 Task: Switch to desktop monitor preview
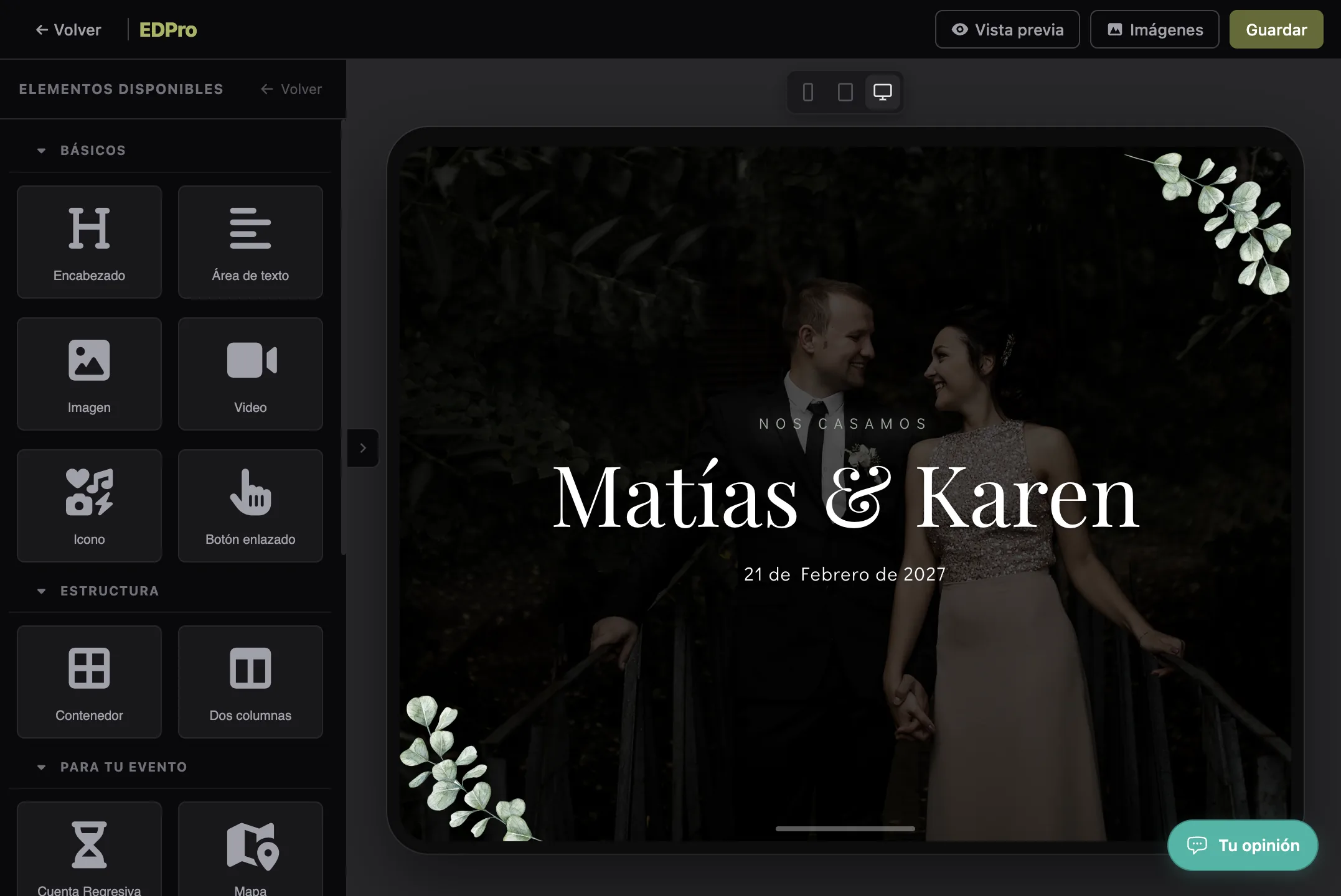[x=883, y=92]
